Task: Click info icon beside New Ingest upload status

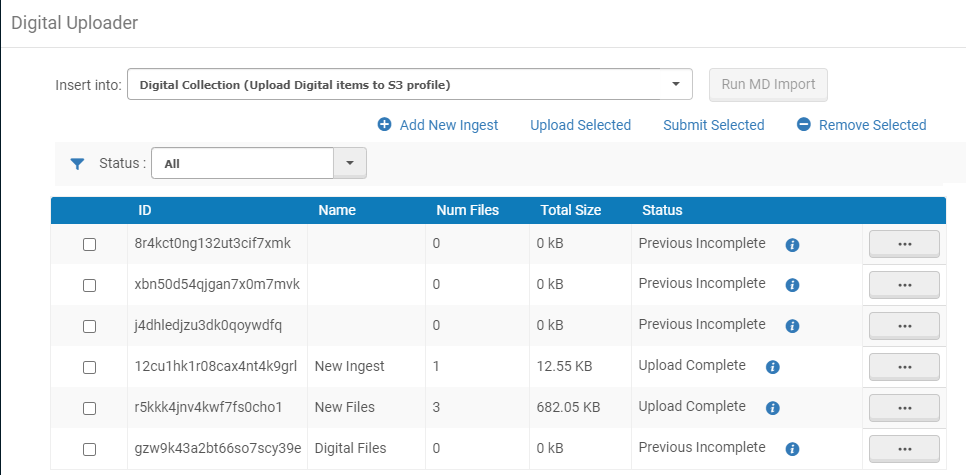Action: pos(772,367)
